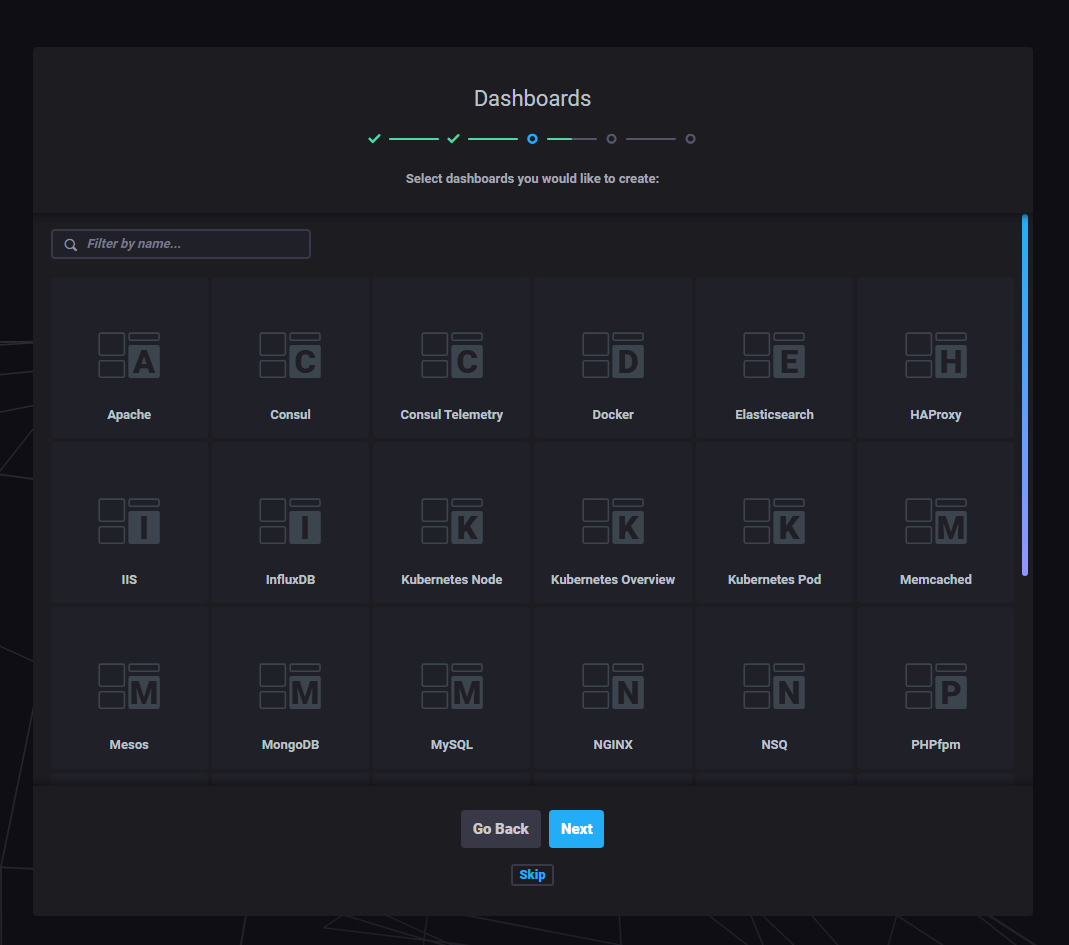Select the Kubernetes Node dashboard icon

pyautogui.click(x=451, y=521)
